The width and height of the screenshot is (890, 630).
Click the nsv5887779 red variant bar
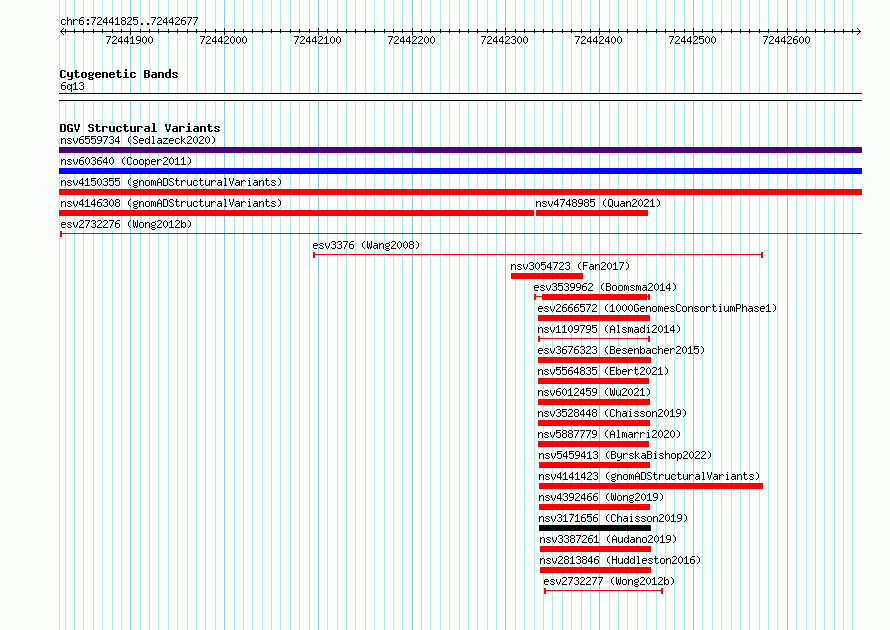coord(594,444)
